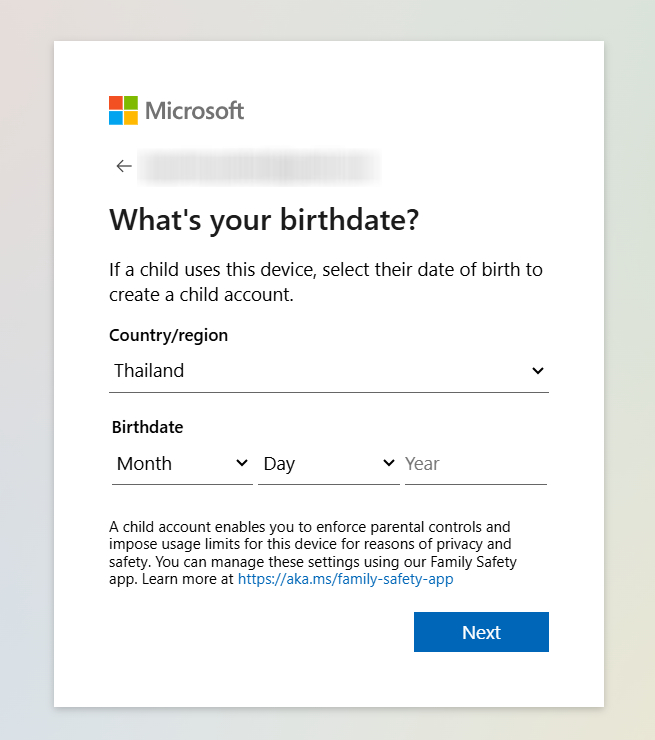Viewport: 655px width, 740px height.
Task: Select the Thailand text in country field
Action: tap(149, 371)
